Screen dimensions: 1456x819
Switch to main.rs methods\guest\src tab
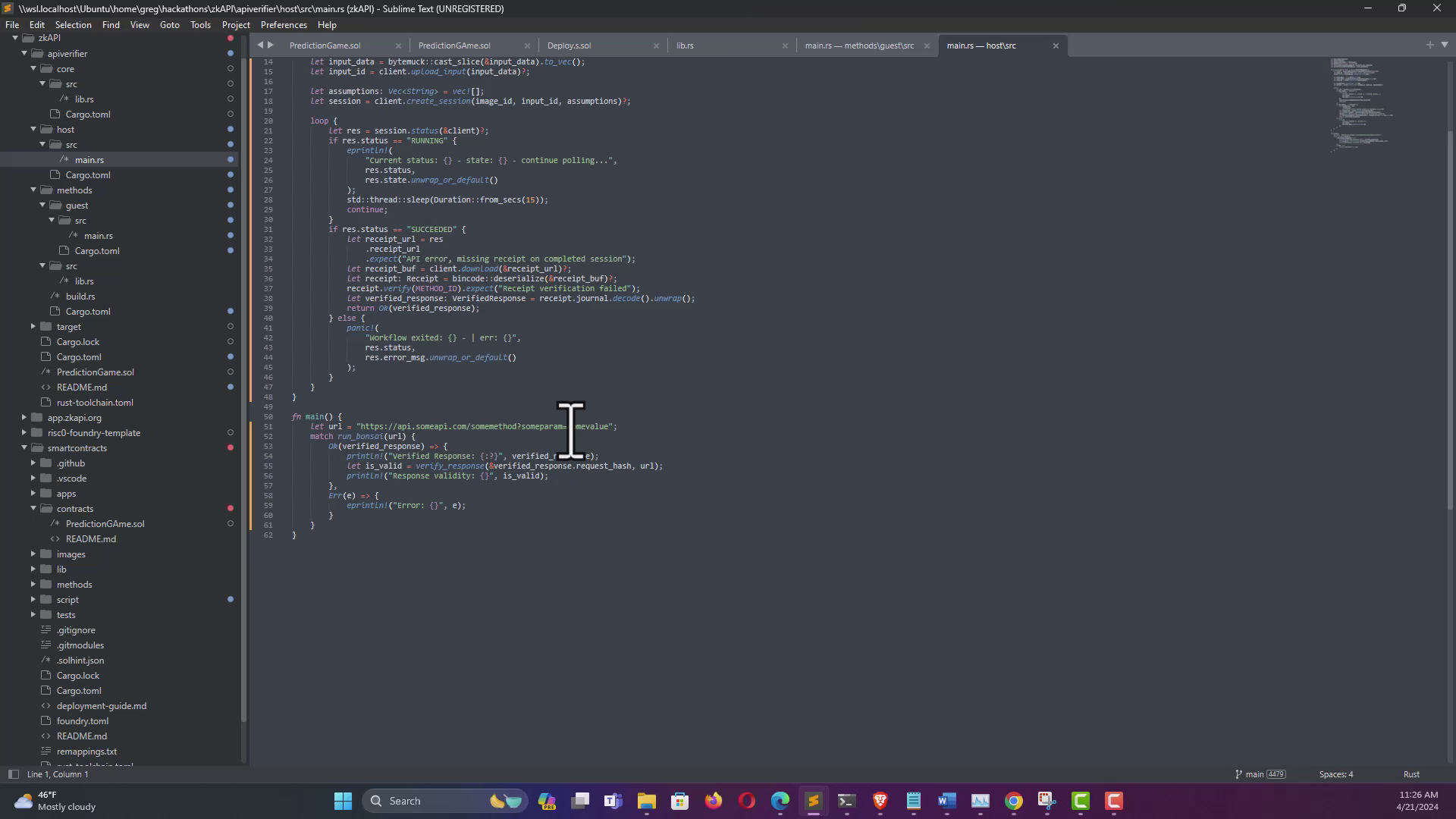pyautogui.click(x=859, y=45)
